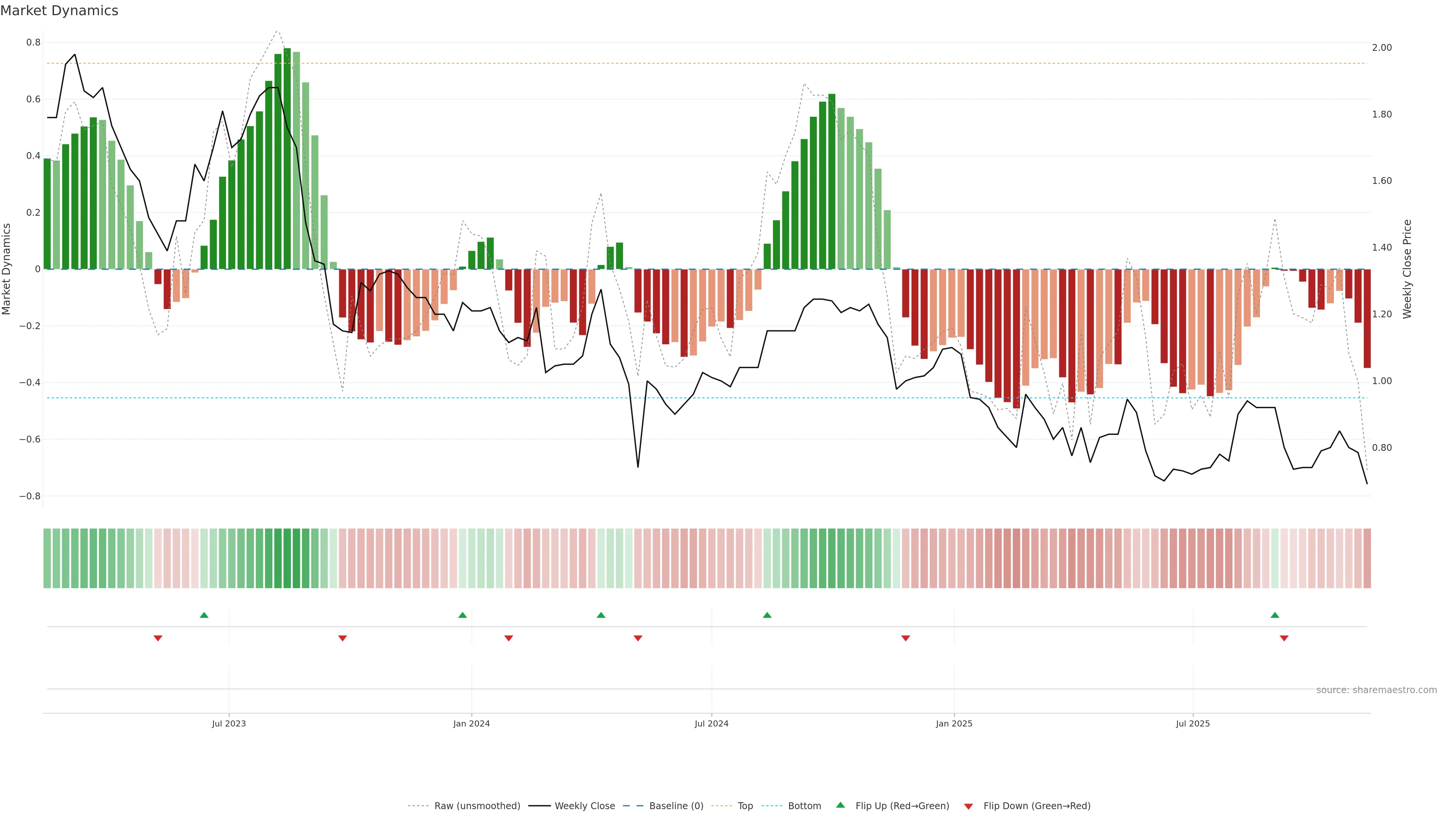This screenshot has height=819, width=1456.
Task: Click the source: sharemaestro.com text
Action: [1376, 690]
